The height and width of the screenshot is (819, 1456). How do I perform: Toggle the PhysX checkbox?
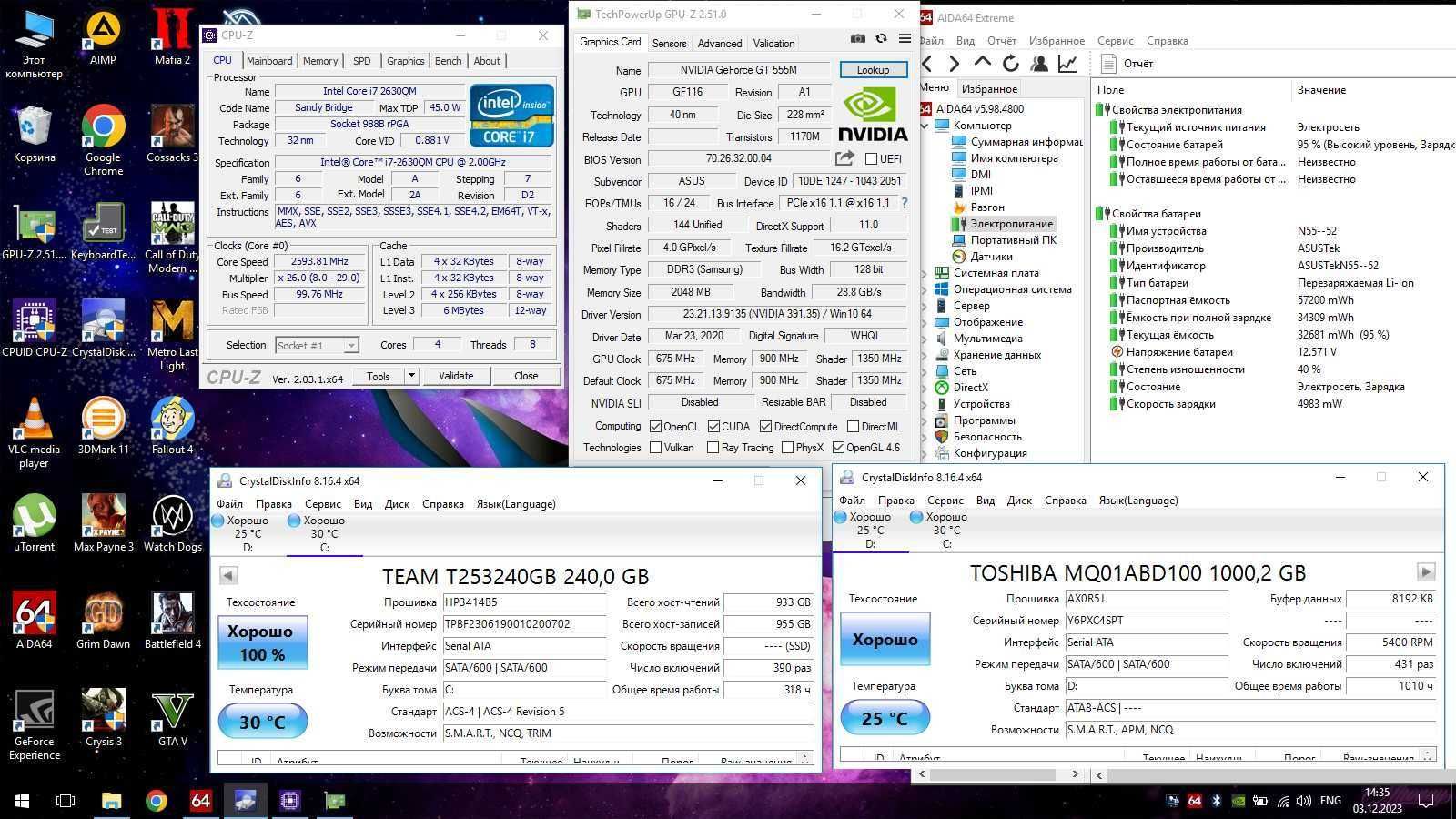pos(787,448)
